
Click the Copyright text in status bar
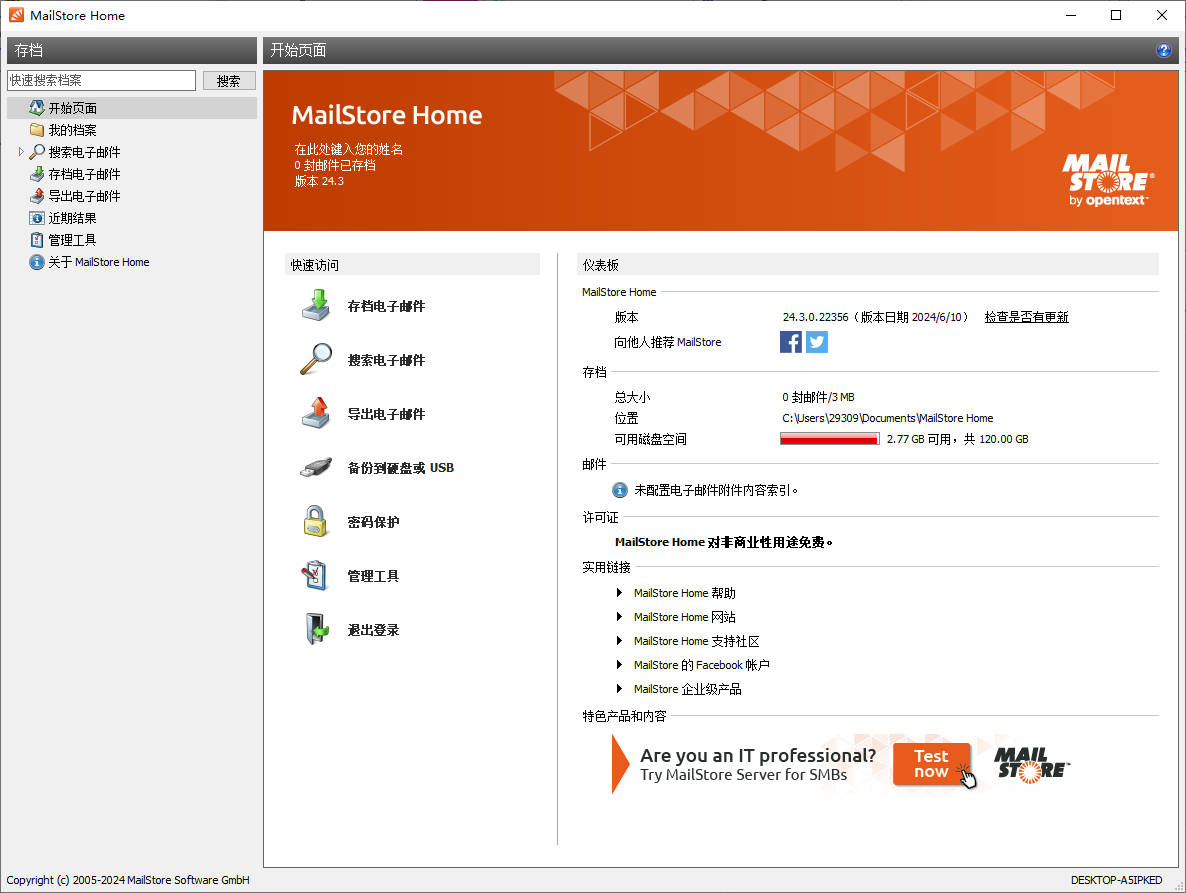click(128, 879)
